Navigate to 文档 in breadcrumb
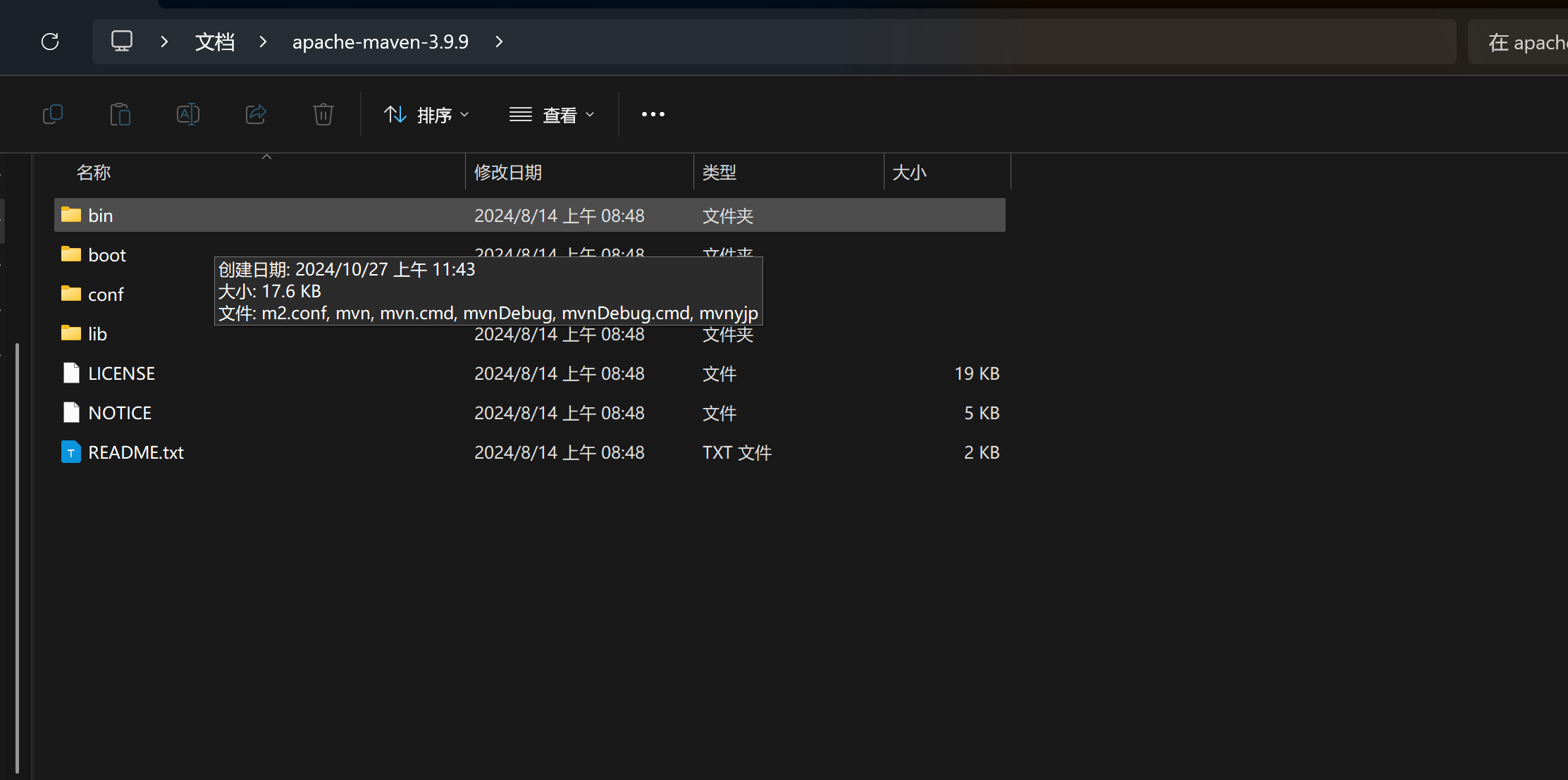 [x=215, y=42]
